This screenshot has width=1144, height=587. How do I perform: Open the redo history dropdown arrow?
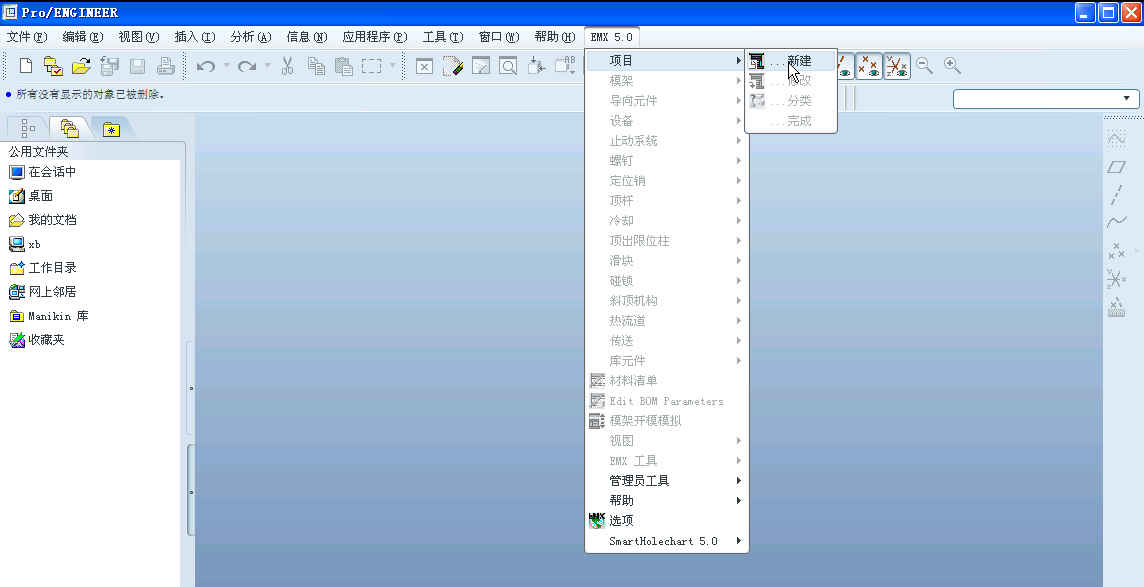click(x=267, y=66)
